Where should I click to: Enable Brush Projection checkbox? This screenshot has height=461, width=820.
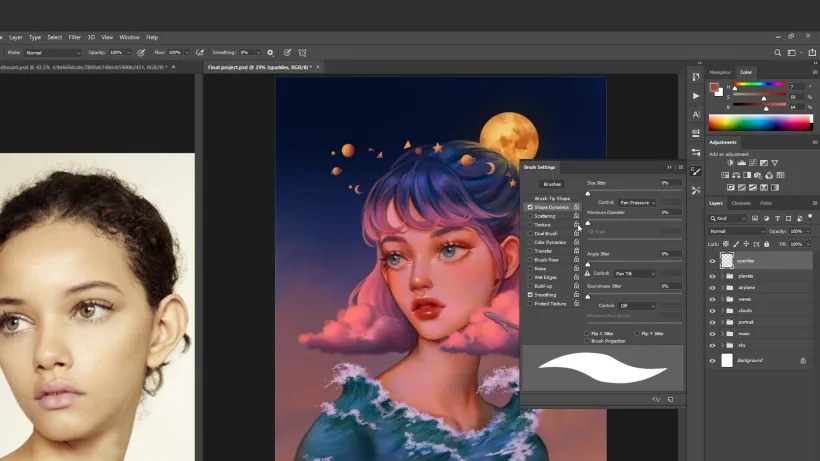click(x=587, y=341)
